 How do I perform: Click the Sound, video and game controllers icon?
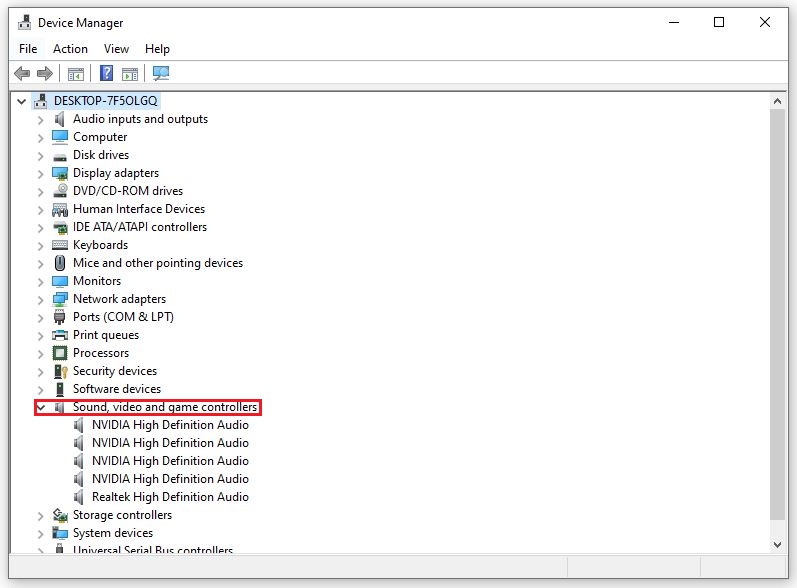(x=60, y=407)
